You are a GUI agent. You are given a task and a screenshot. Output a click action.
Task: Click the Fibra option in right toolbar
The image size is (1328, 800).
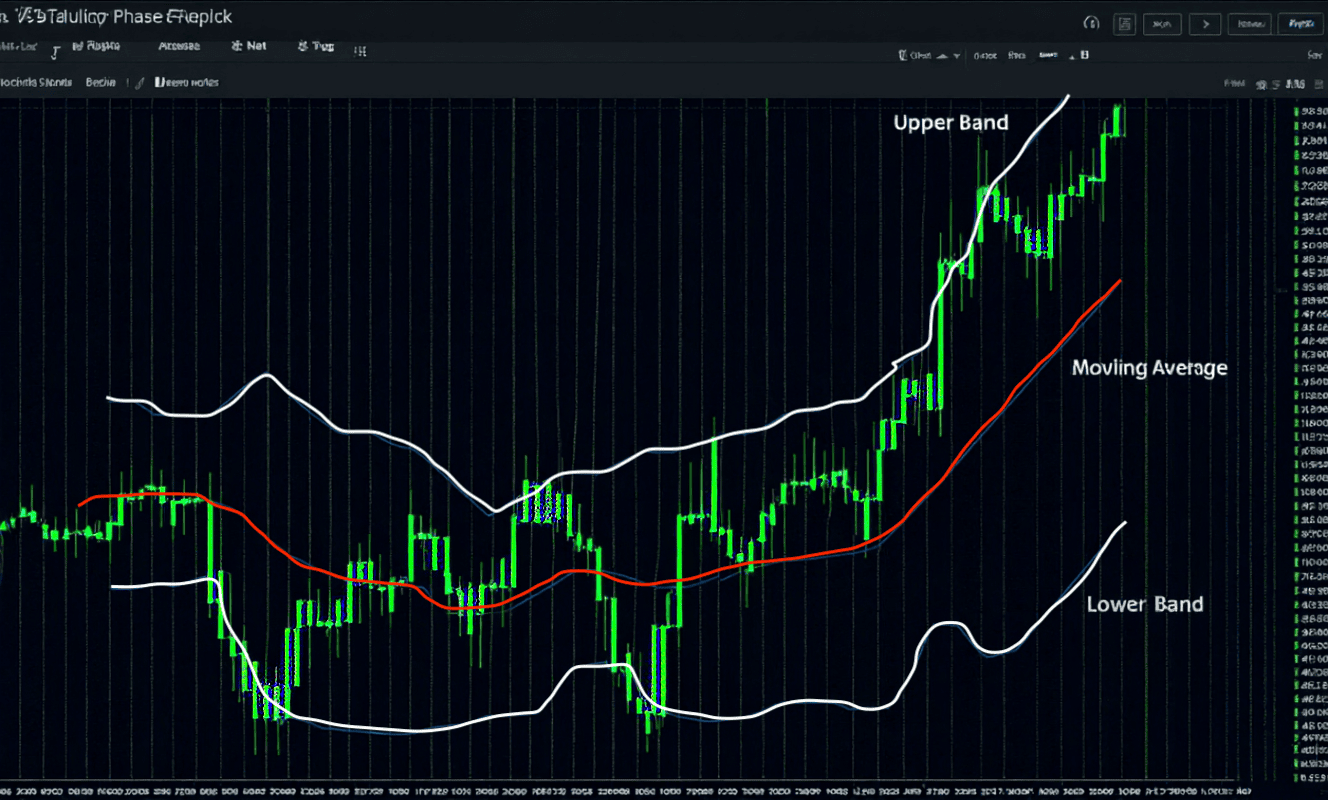1018,56
